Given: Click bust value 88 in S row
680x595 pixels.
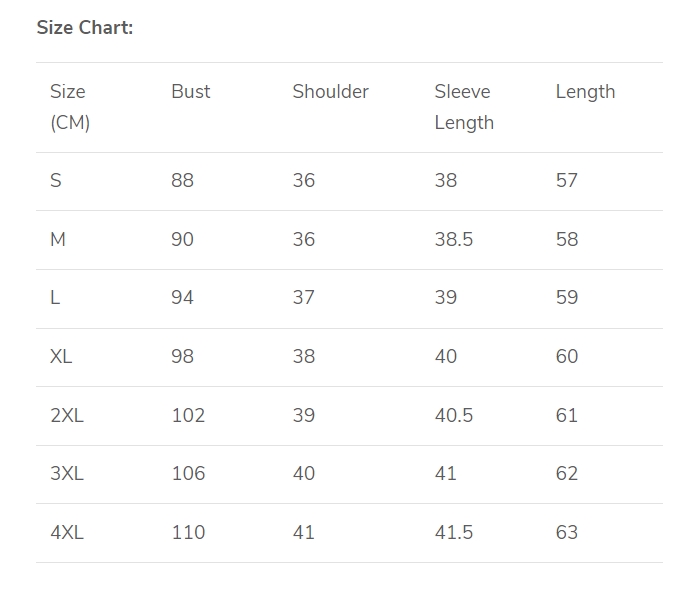Looking at the screenshot, I should [182, 181].
